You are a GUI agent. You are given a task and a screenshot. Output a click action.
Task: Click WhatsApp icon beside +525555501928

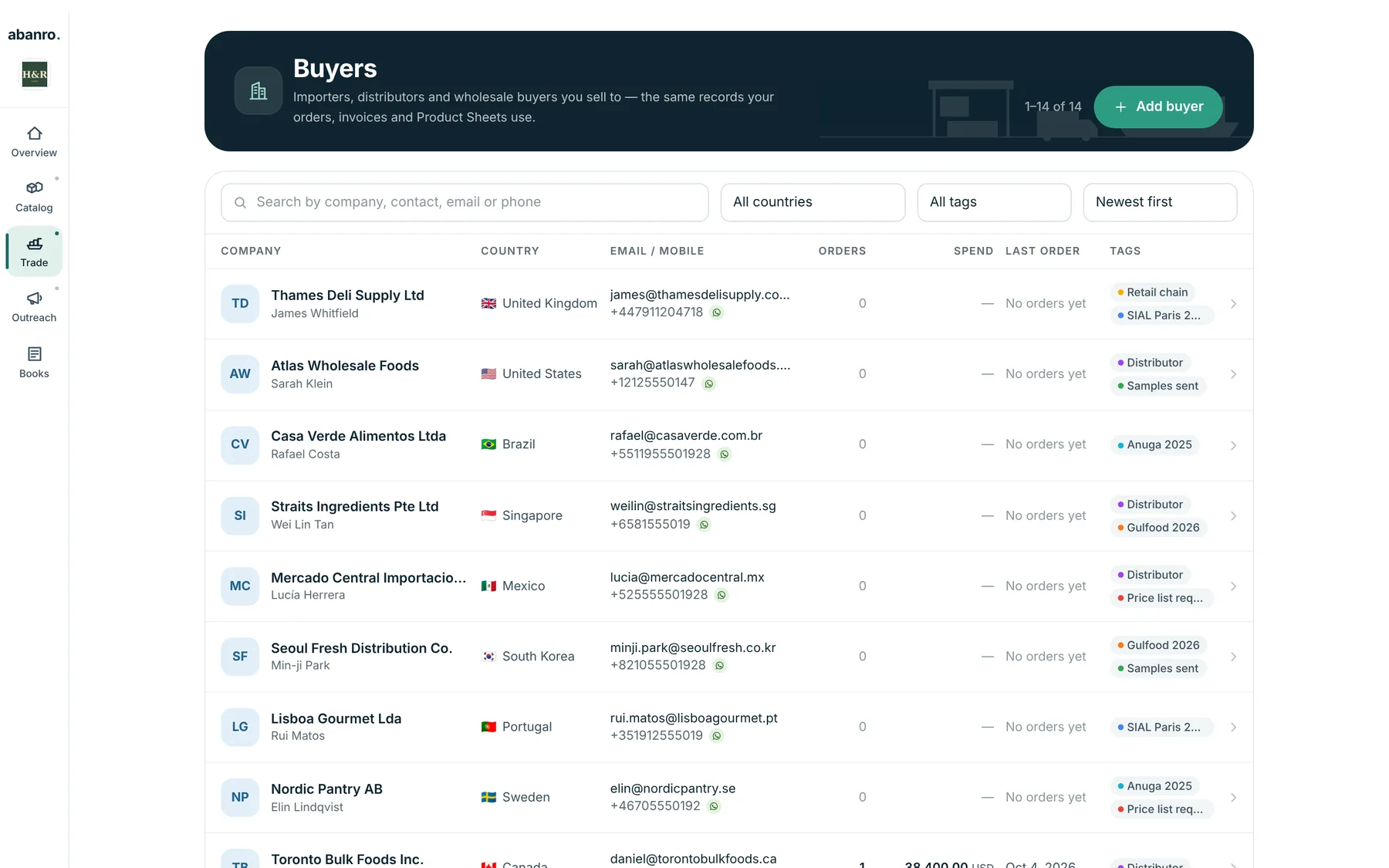click(722, 595)
